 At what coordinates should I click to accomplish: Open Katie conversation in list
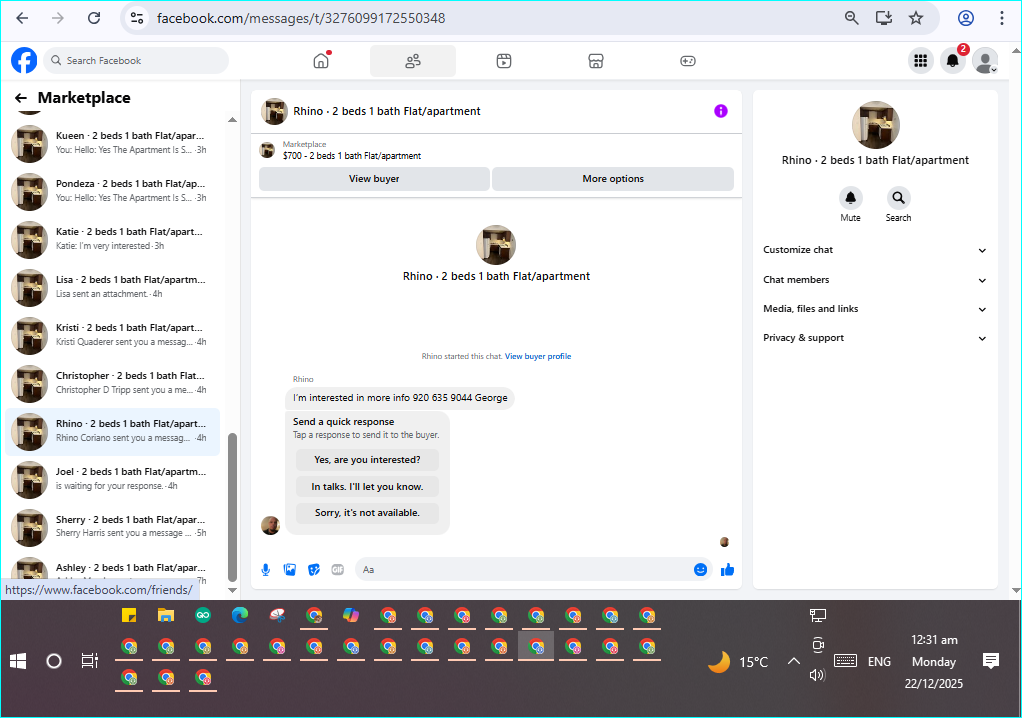112,239
